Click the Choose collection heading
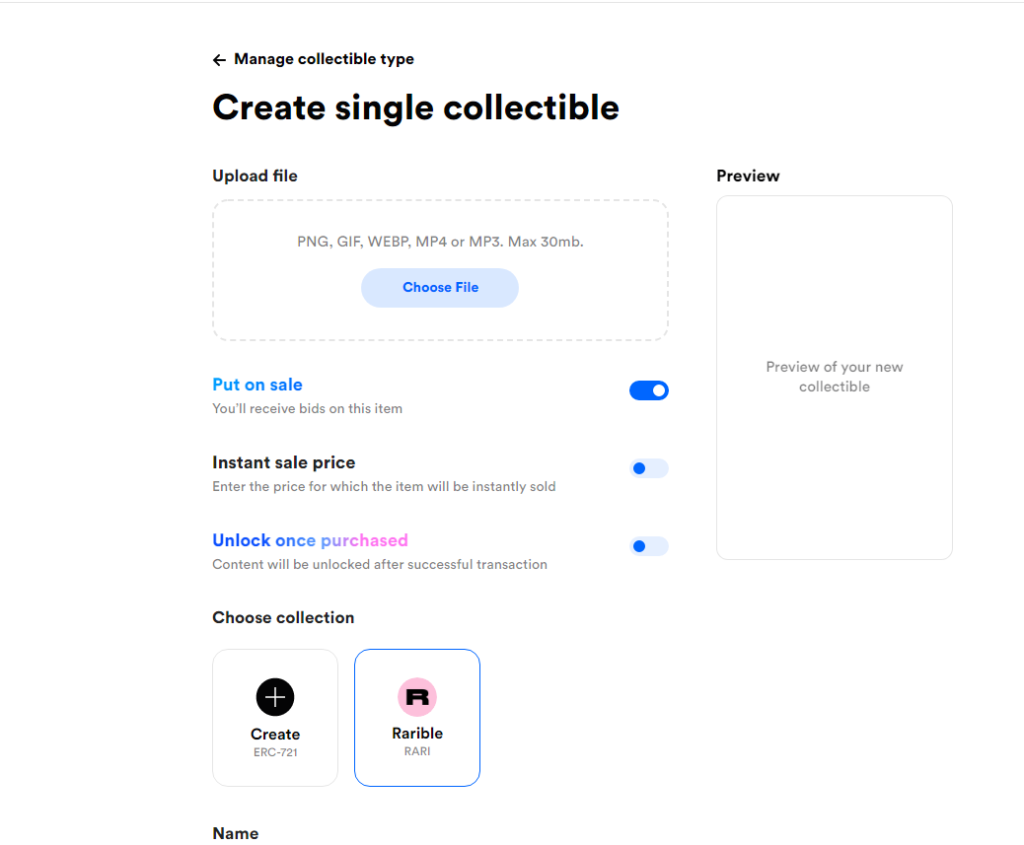Viewport: 1024px width, 845px height. coord(283,618)
